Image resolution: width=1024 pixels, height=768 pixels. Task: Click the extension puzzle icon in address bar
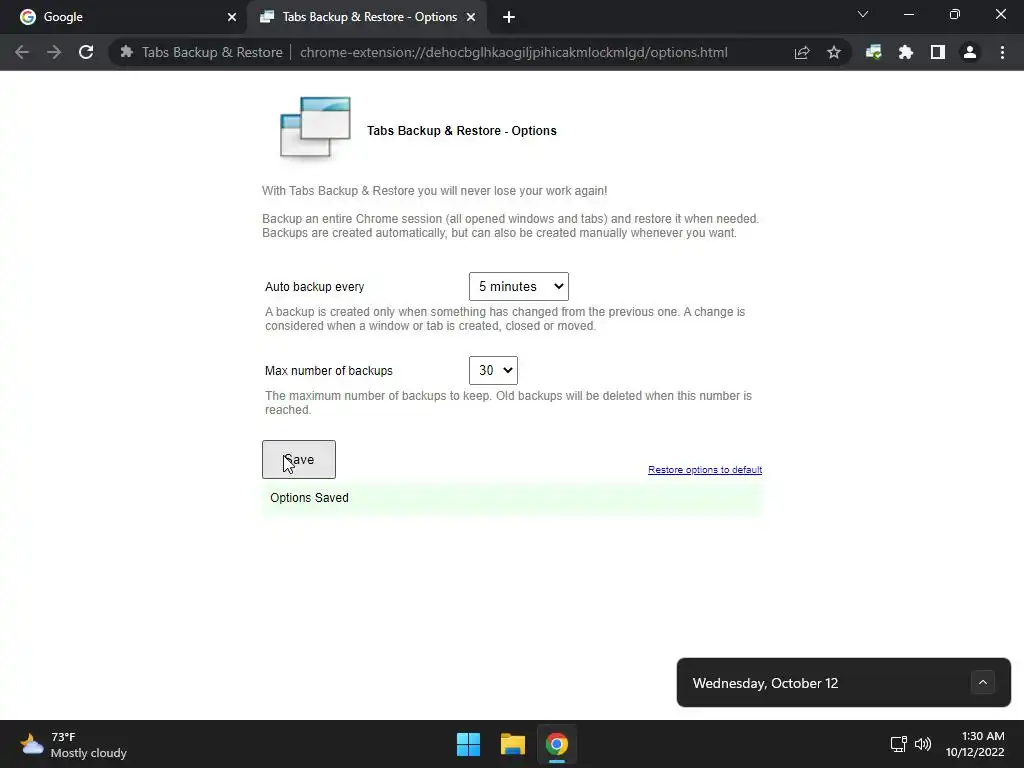pos(127,52)
